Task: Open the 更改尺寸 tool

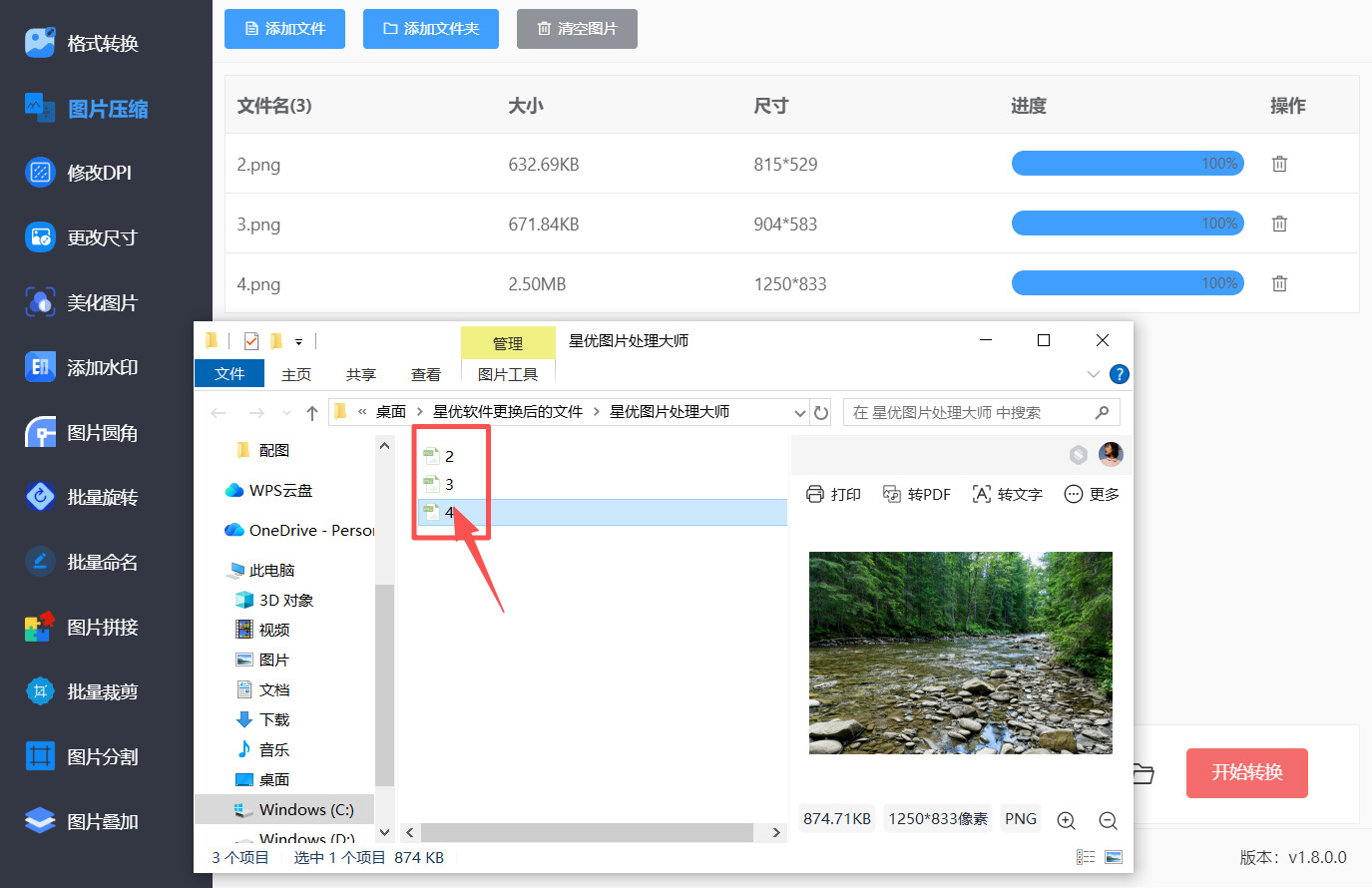Action: 82,237
